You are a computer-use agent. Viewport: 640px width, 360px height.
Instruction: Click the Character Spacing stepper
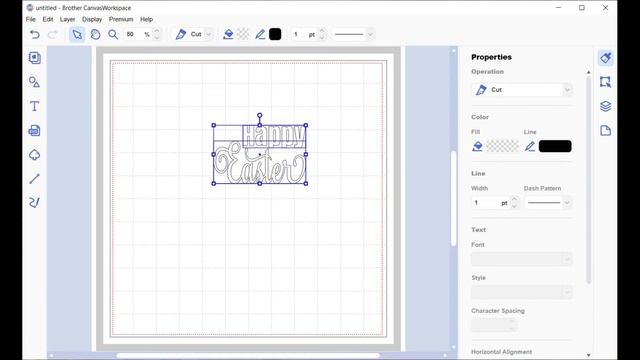click(512, 325)
